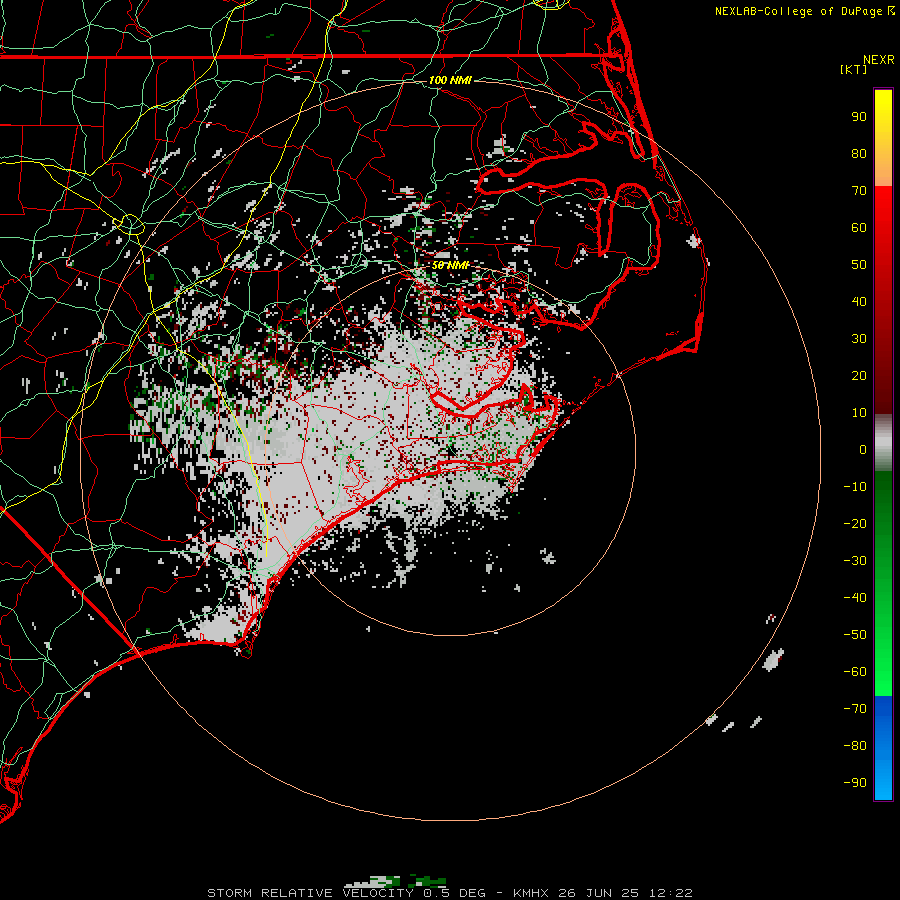Image resolution: width=900 pixels, height=900 pixels.
Task: Select the -30 knot scale label
Action: click(x=855, y=561)
